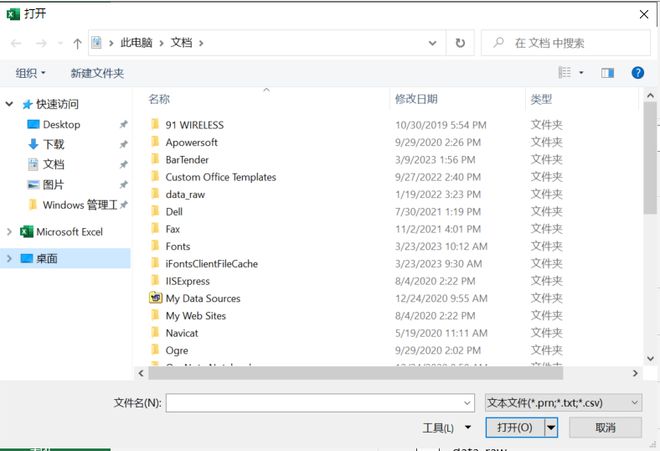Expand the 桌面 tree node

[9, 259]
